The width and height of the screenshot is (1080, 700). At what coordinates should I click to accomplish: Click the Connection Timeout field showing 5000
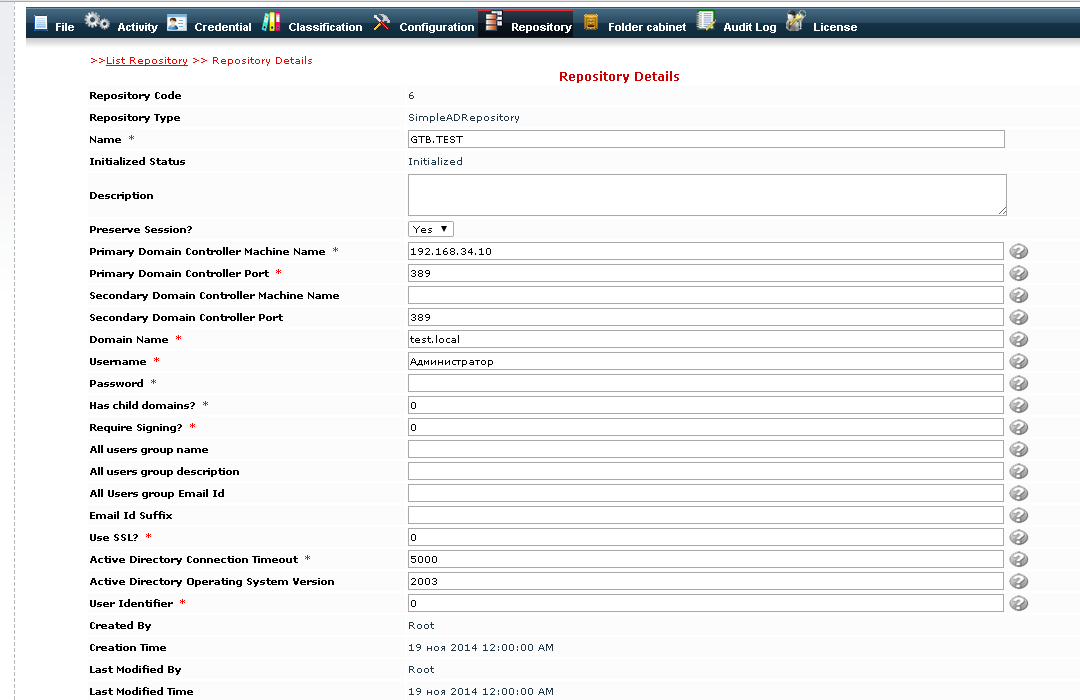(706, 559)
